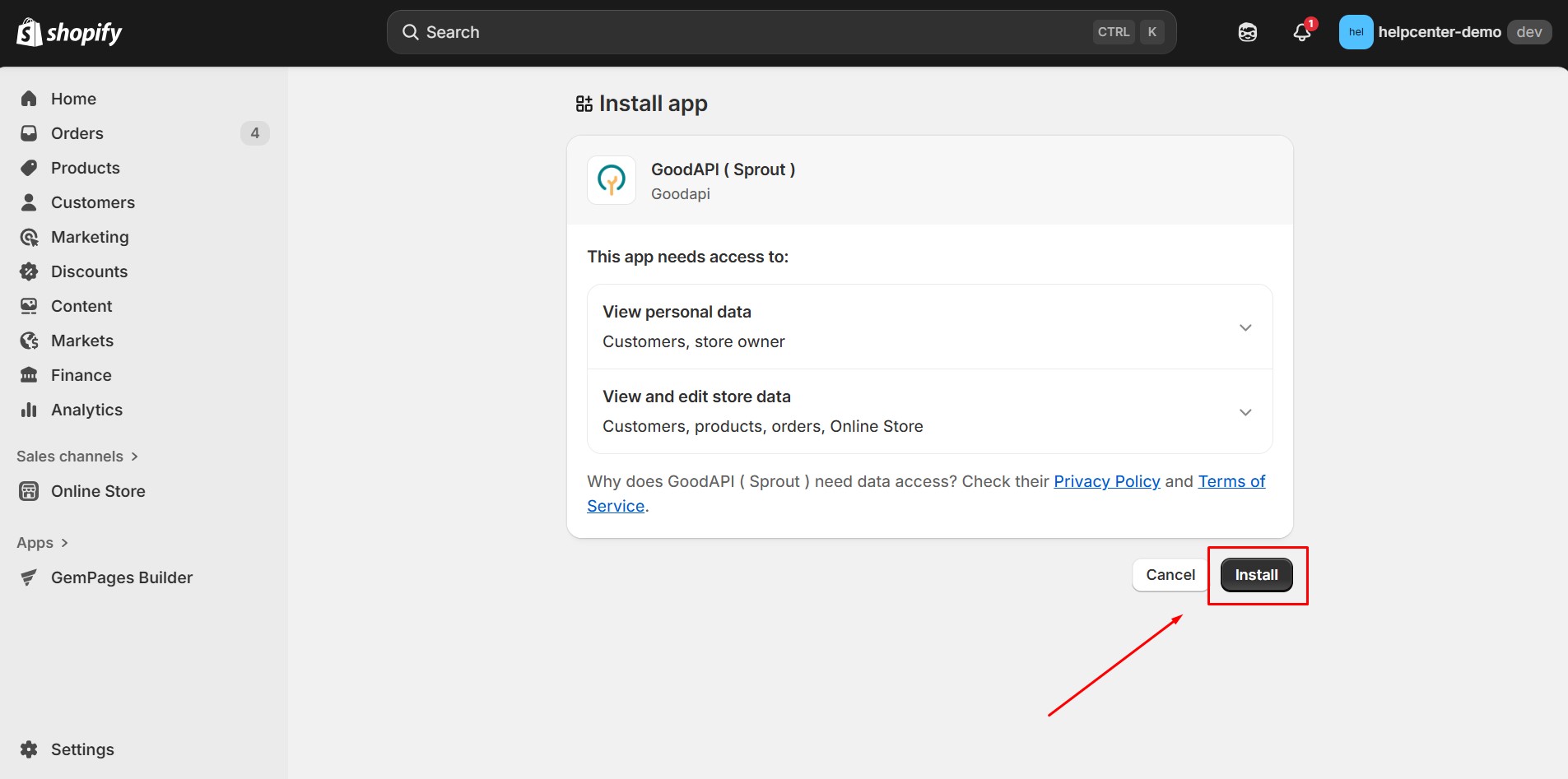Expand the Sales channels section
Image resolution: width=1568 pixels, height=779 pixels.
click(78, 456)
